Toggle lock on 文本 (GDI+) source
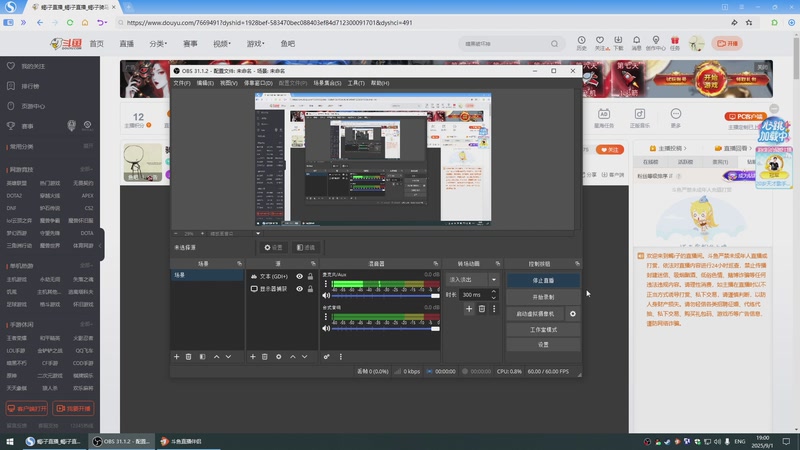800x450 pixels. pyautogui.click(x=310, y=277)
